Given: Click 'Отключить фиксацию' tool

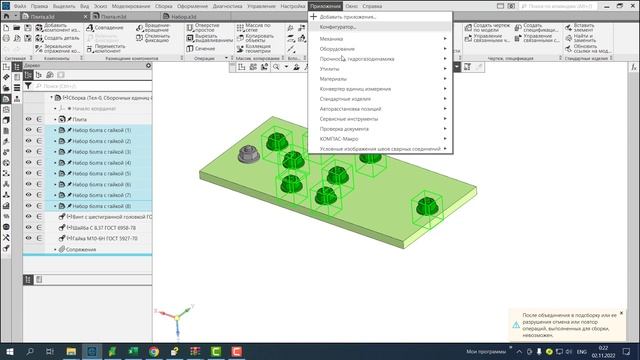Looking at the screenshot, I should point(153,38).
